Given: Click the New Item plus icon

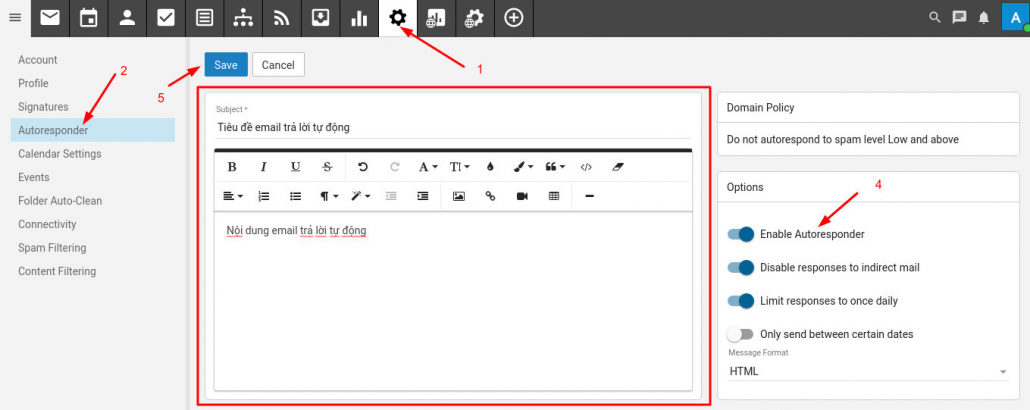Looking at the screenshot, I should click(514, 18).
